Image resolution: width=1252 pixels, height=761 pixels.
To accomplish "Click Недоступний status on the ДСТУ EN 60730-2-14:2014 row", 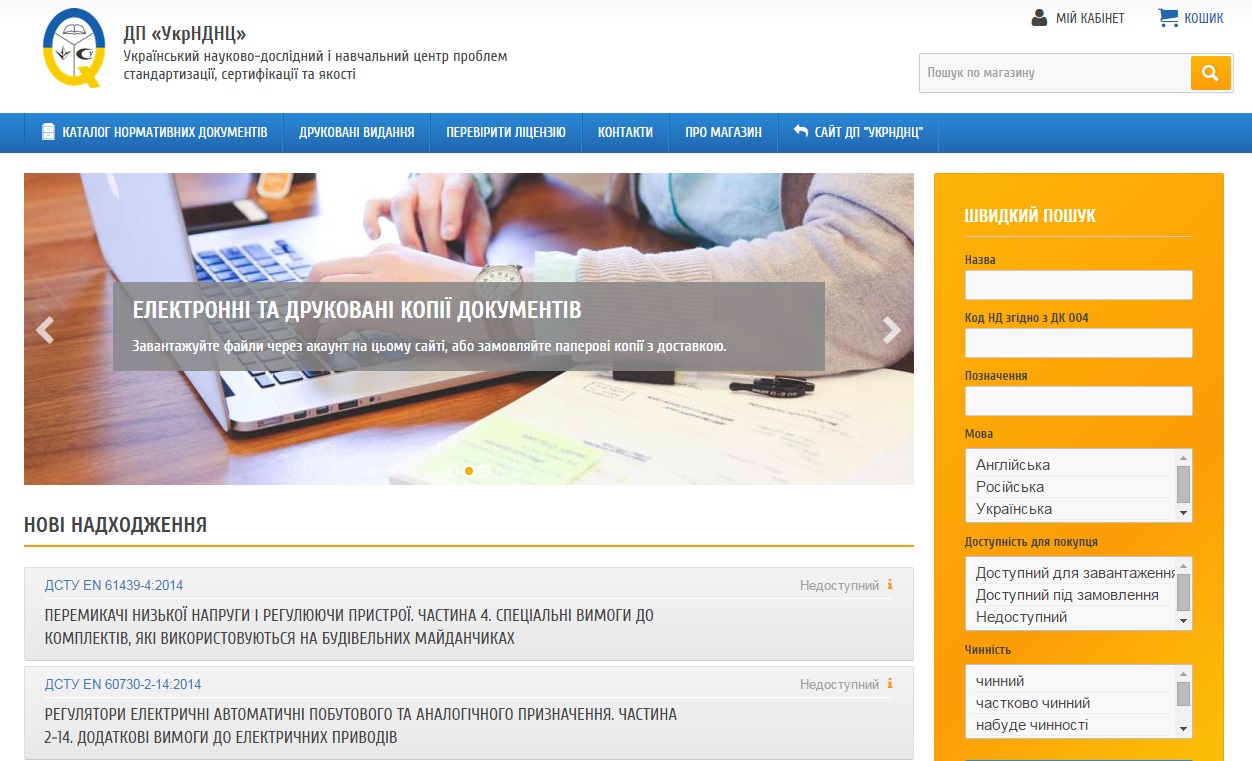I will pyautogui.click(x=839, y=684).
